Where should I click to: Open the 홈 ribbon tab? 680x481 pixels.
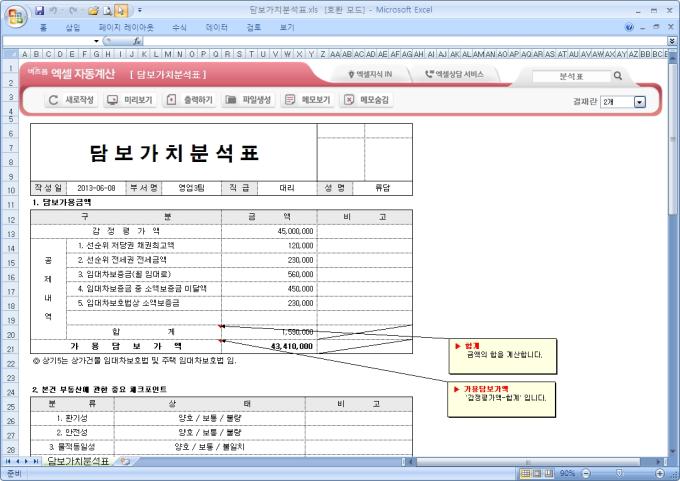pyautogui.click(x=43, y=28)
